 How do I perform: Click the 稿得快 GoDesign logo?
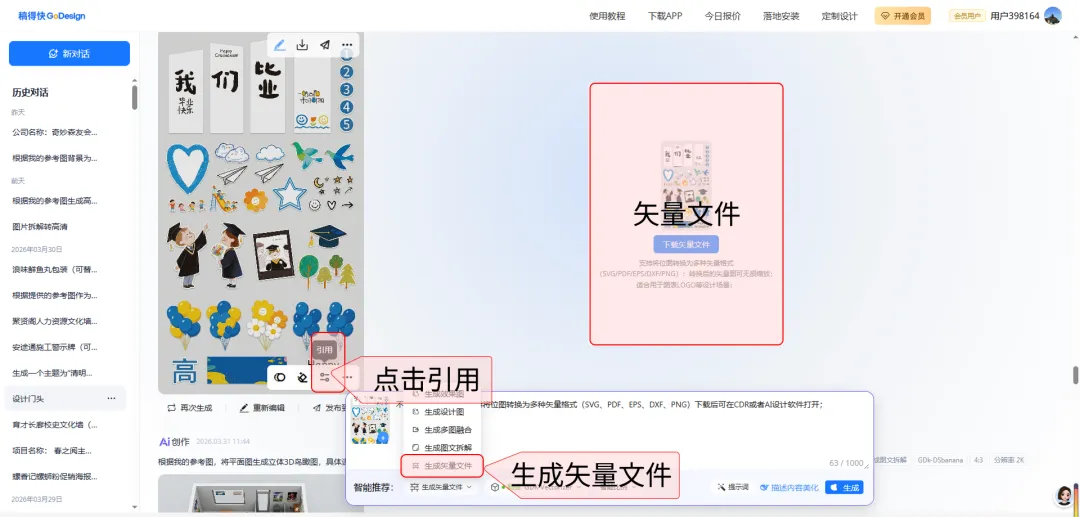tap(52, 16)
